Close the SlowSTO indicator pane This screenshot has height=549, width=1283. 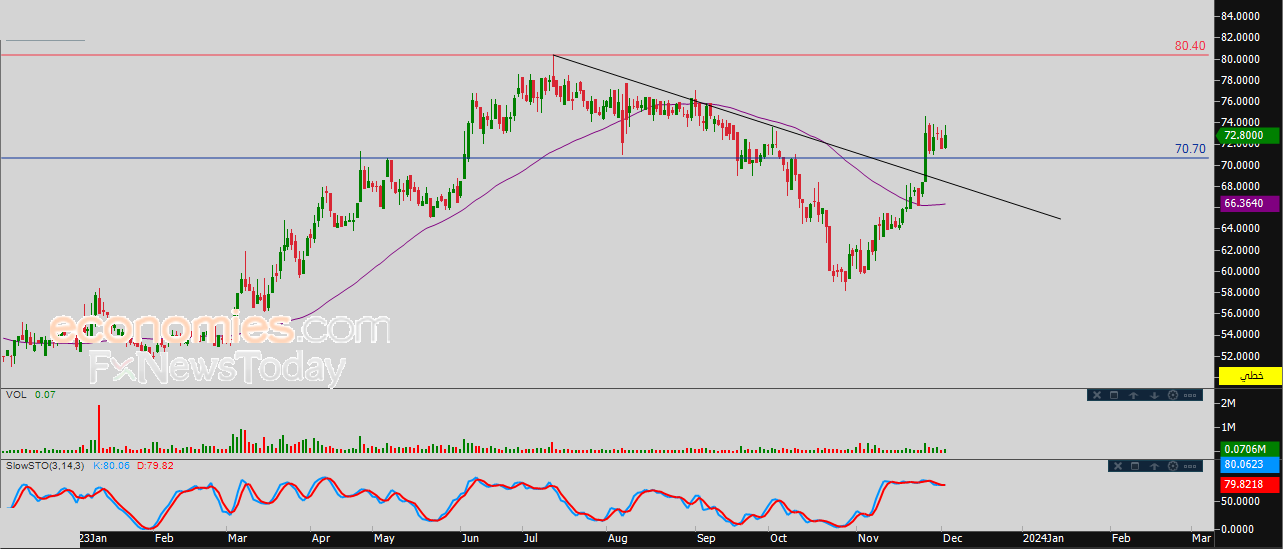(x=1118, y=466)
